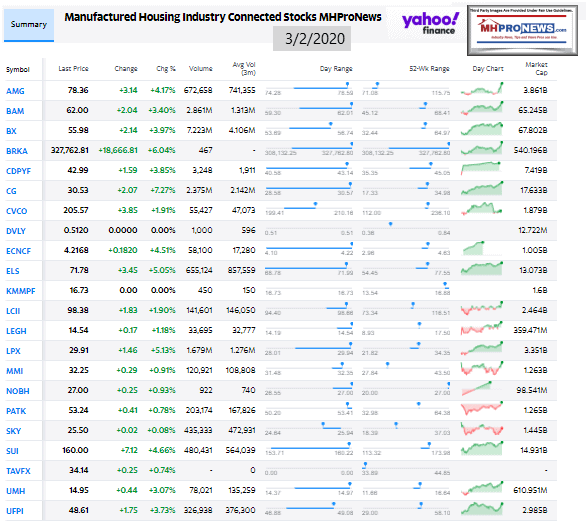Open the SUI ticker symbol link
This screenshot has width=588, height=531.
(12, 451)
